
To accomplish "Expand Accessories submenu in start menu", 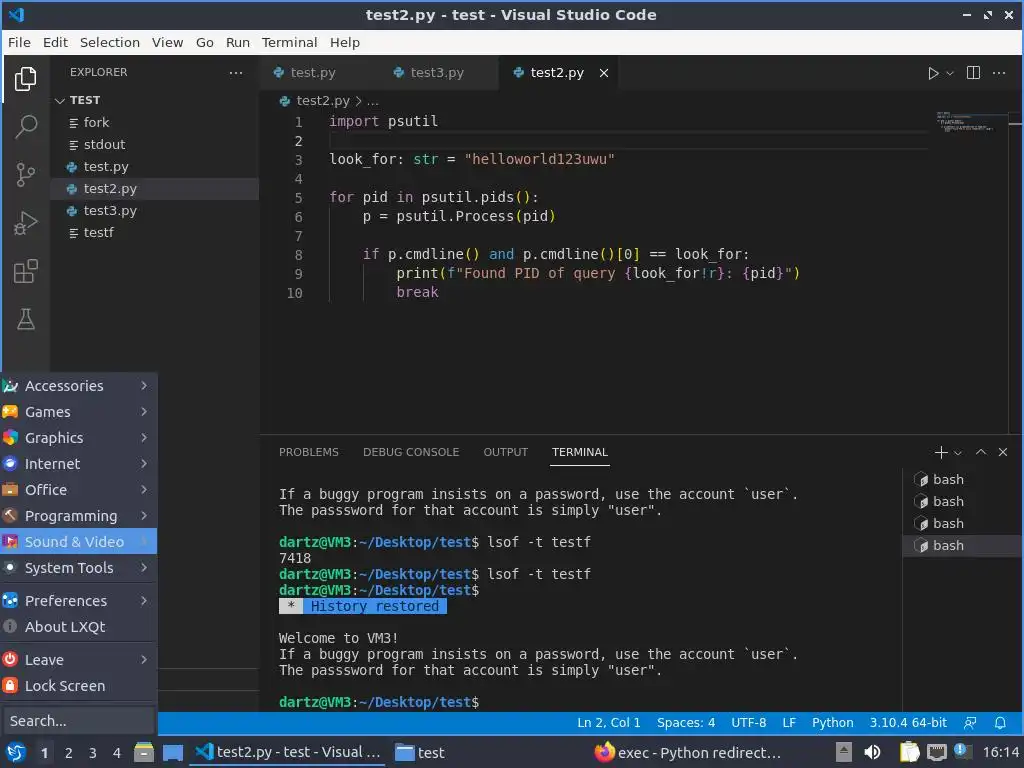I will pos(78,386).
